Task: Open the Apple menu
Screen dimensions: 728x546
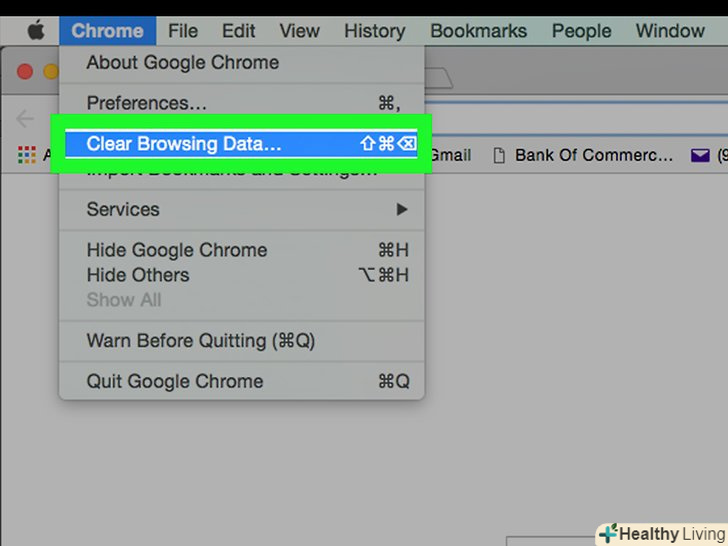Action: tap(36, 31)
